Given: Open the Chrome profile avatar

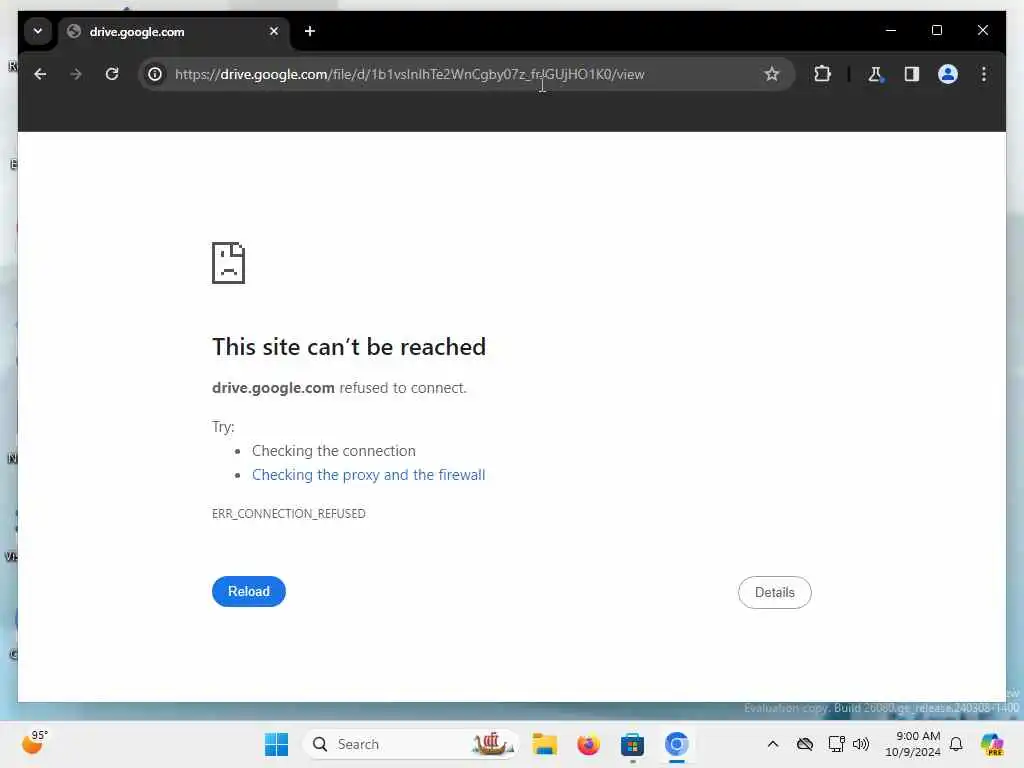Looking at the screenshot, I should (948, 74).
